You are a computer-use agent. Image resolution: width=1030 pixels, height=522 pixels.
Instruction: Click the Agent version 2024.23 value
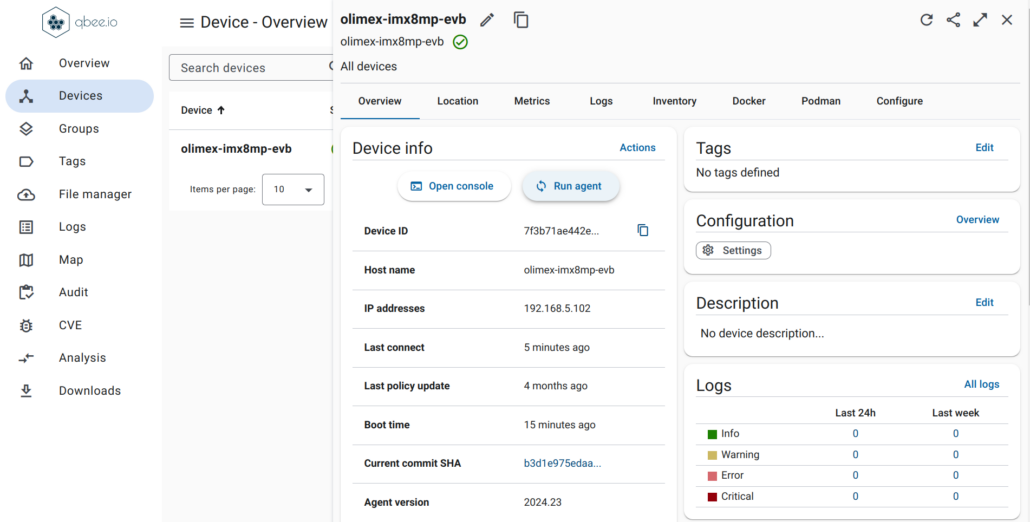click(543, 502)
